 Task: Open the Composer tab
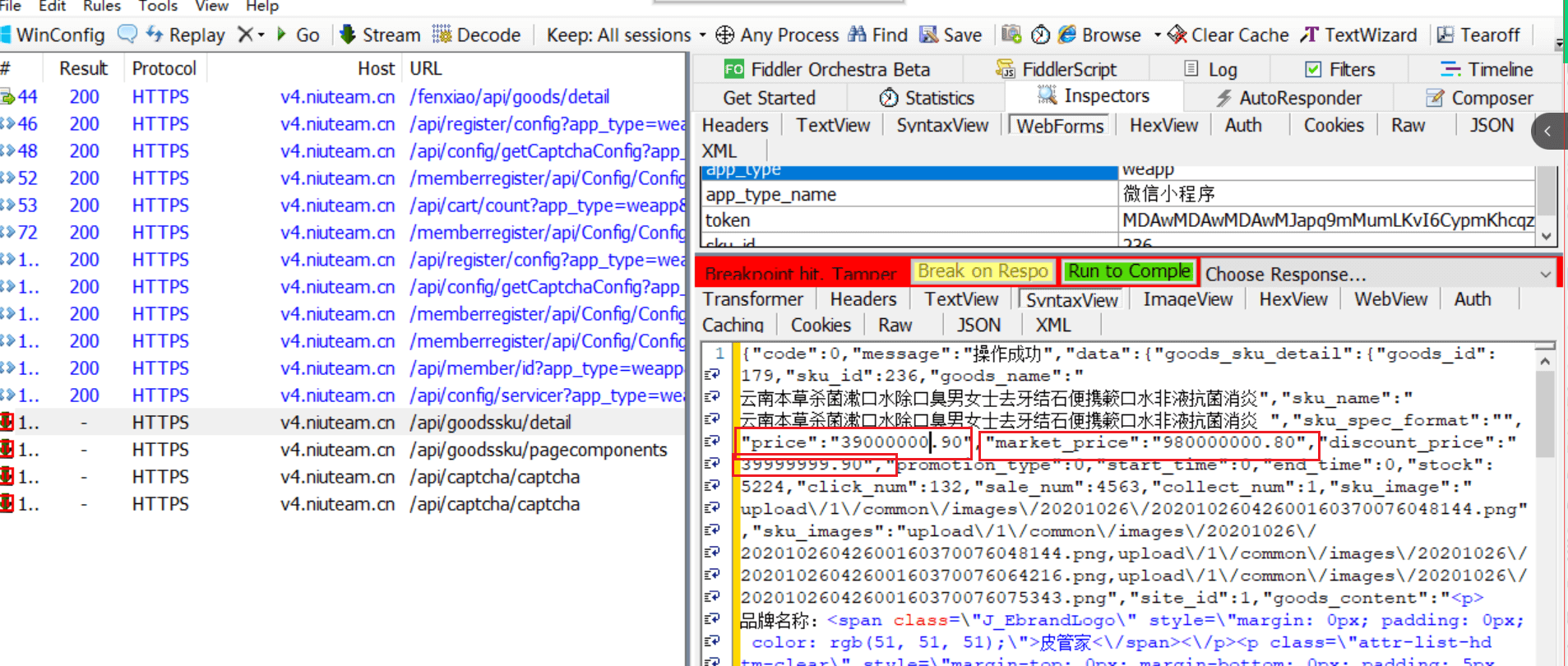pyautogui.click(x=1480, y=98)
